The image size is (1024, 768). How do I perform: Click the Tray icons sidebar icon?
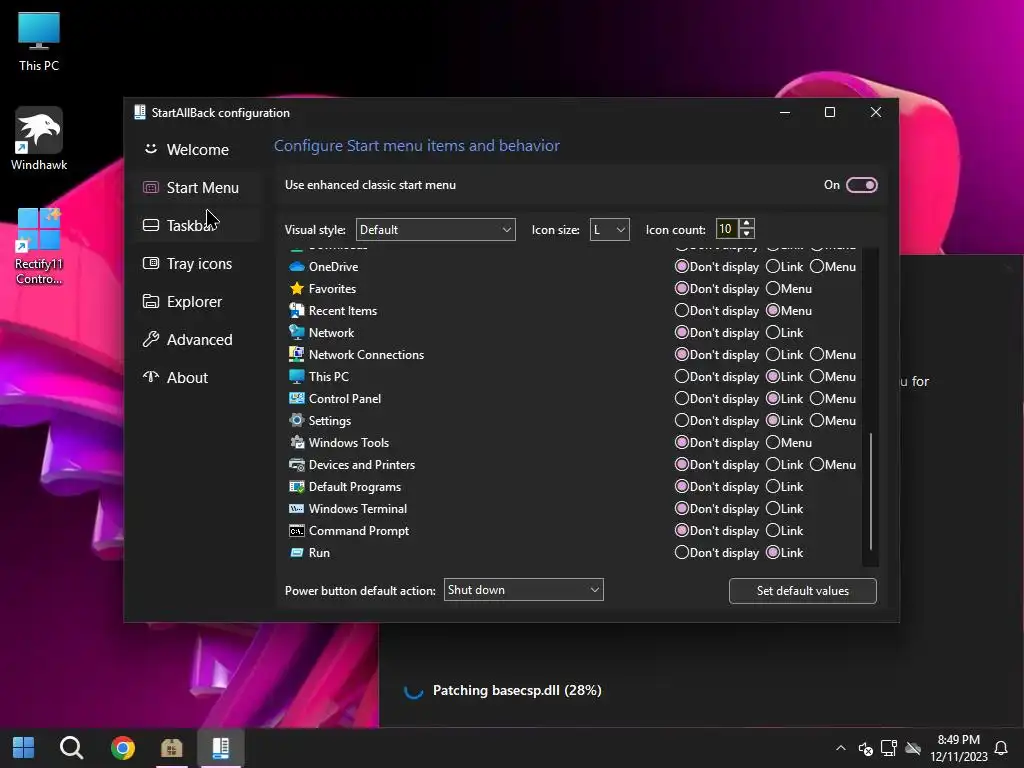coord(151,263)
